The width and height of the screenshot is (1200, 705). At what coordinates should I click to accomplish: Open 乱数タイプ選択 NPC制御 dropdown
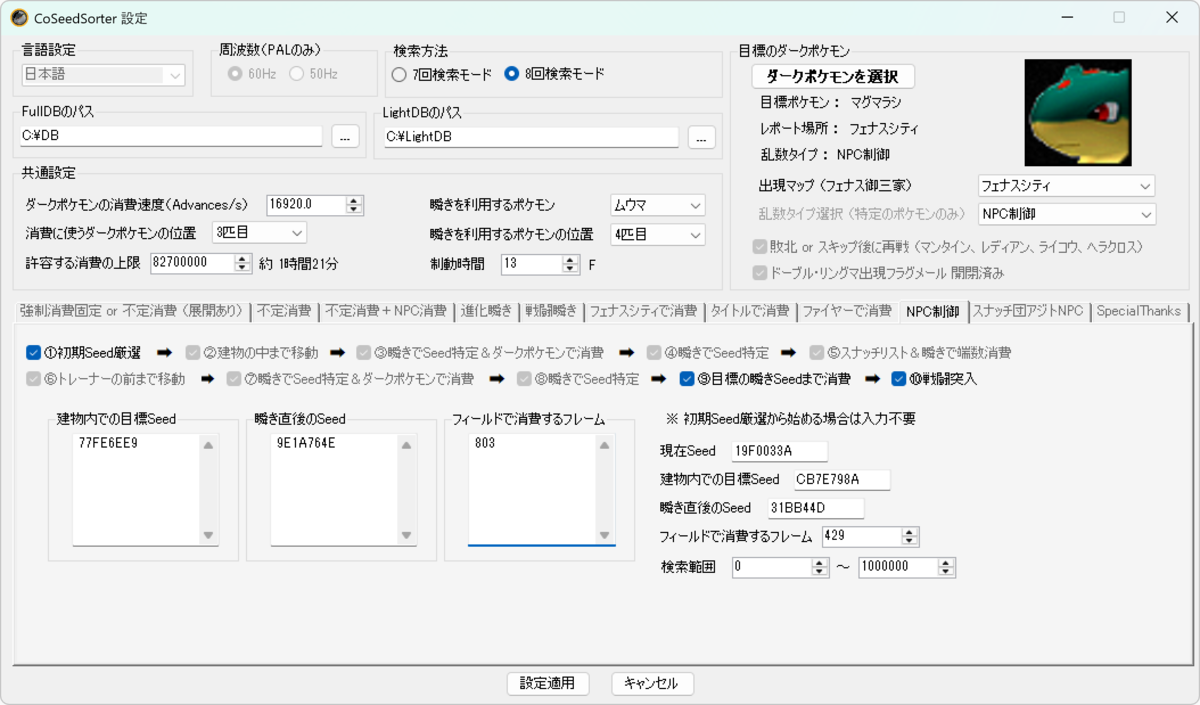click(1066, 214)
